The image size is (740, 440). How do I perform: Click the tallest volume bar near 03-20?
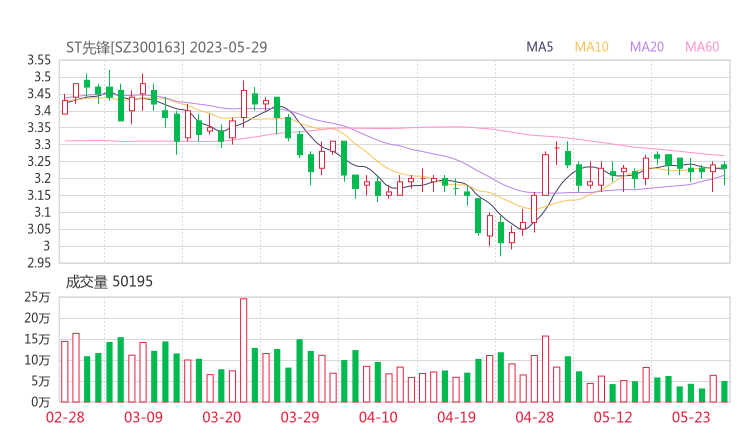tap(244, 350)
